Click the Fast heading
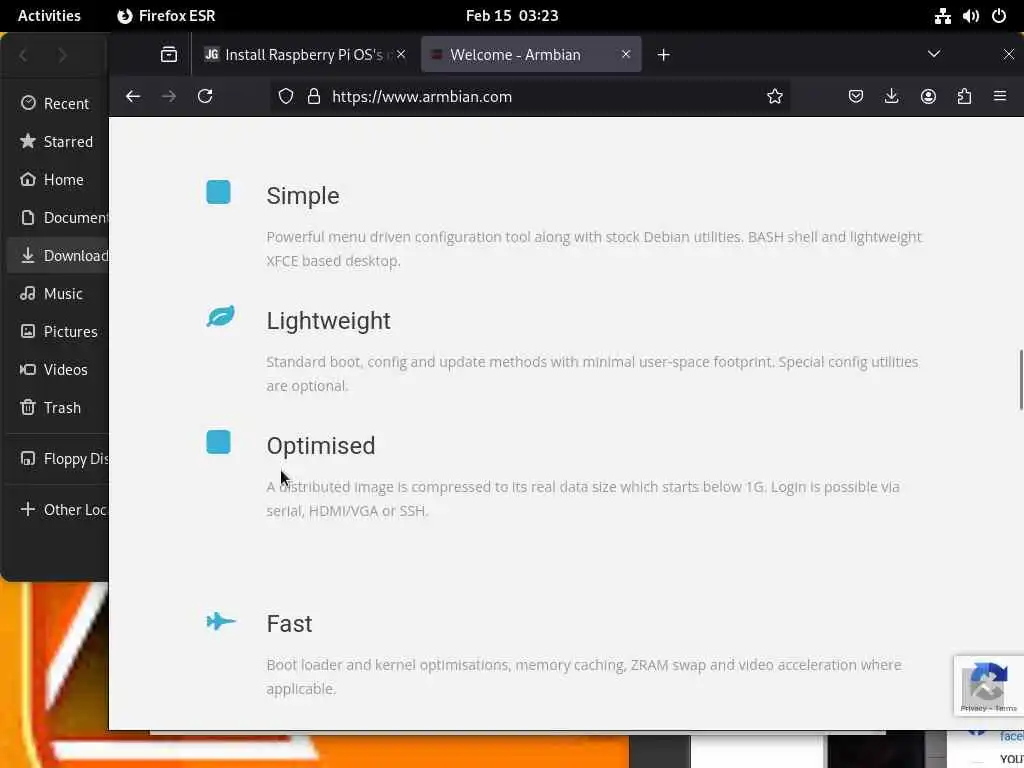 289,624
